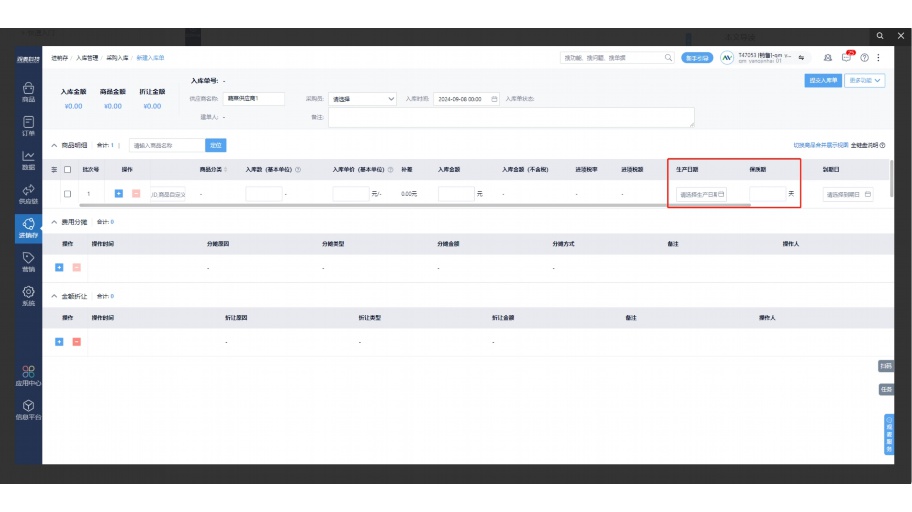Go to 采购入库 in breadcrumb
The width and height of the screenshot is (912, 512).
click(x=117, y=58)
